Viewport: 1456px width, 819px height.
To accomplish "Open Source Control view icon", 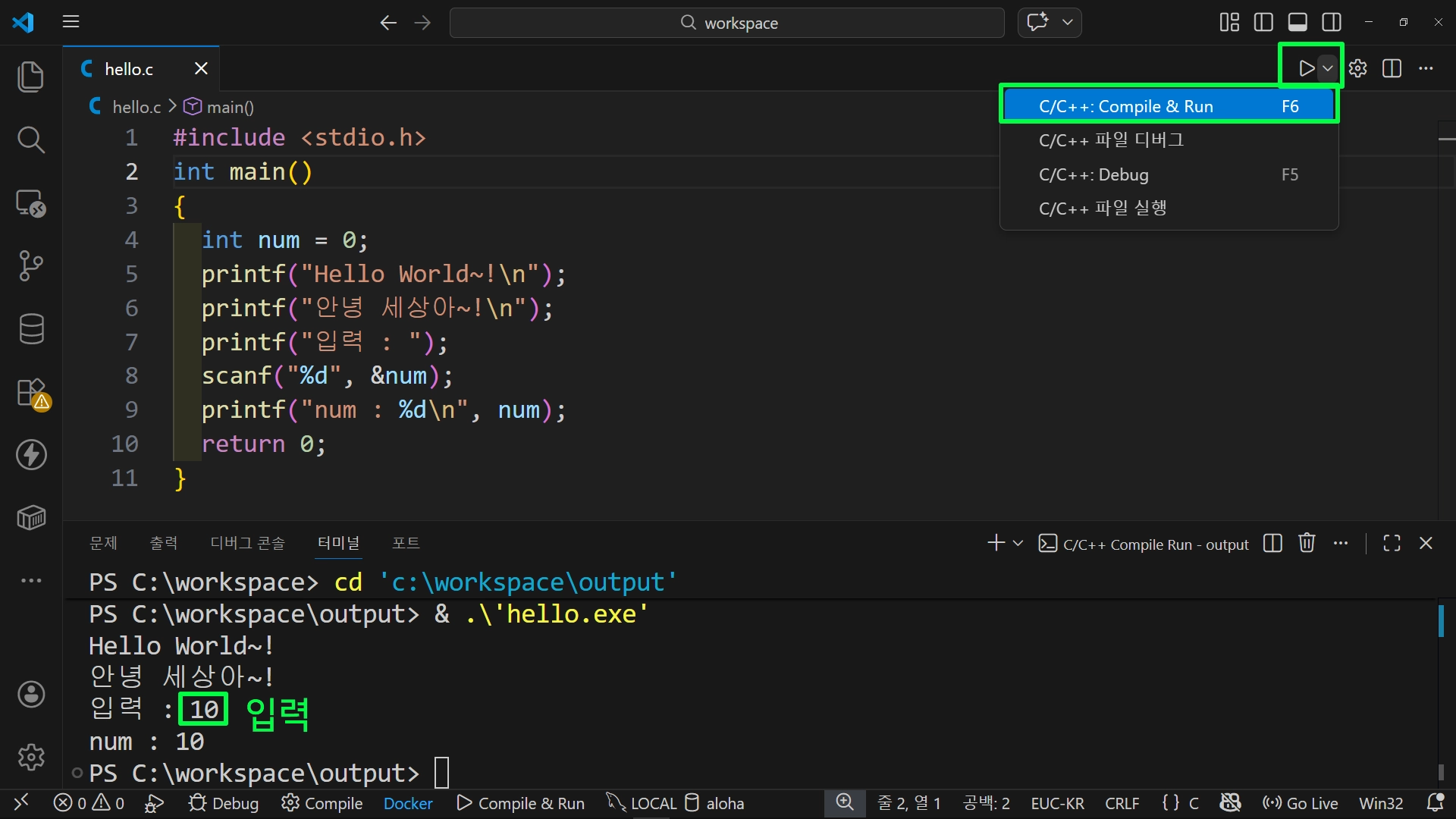I will [30, 265].
